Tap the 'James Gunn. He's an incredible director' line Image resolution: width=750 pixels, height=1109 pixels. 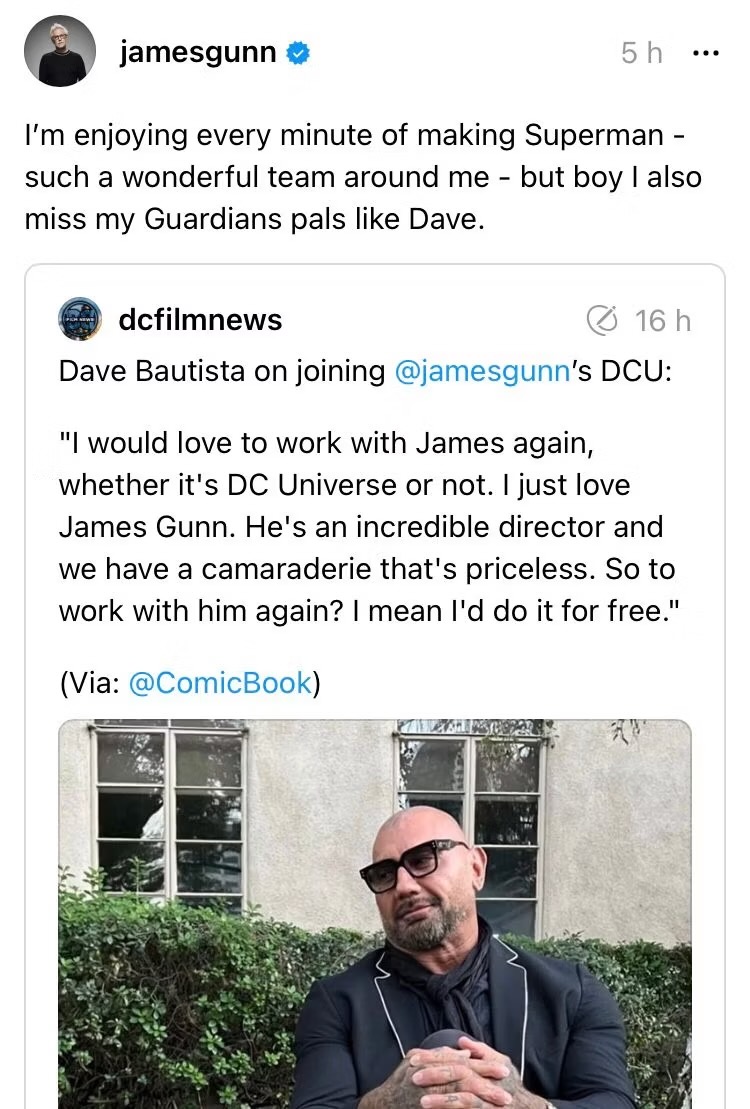361,527
